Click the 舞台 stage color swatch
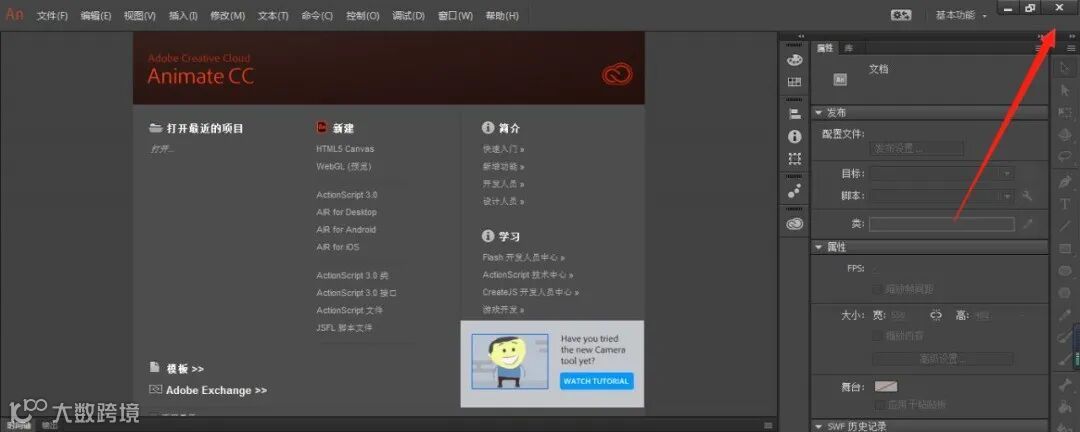 [x=886, y=387]
